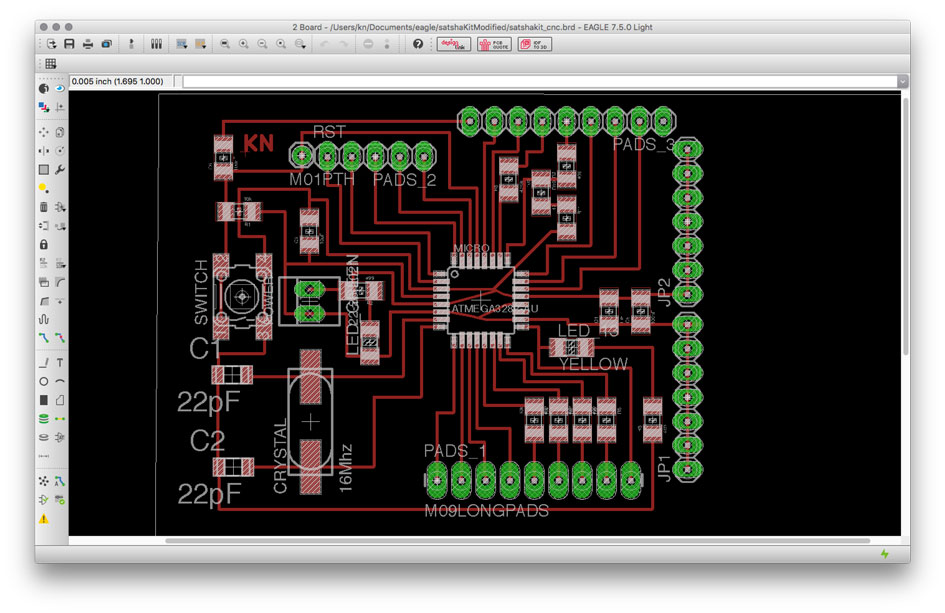The height and width of the screenshot is (613, 945).
Task: Click the Stop command icon
Action: pyautogui.click(x=368, y=44)
